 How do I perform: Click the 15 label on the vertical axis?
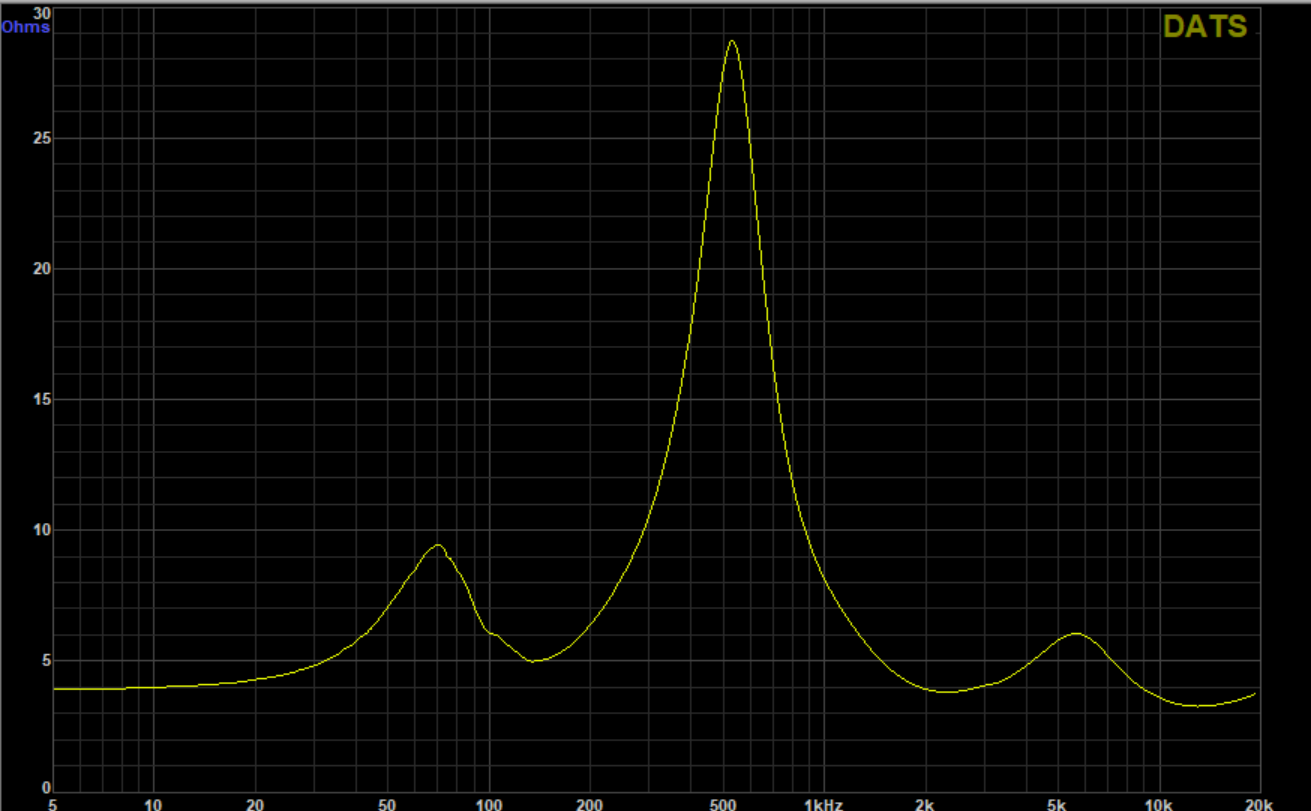40,400
